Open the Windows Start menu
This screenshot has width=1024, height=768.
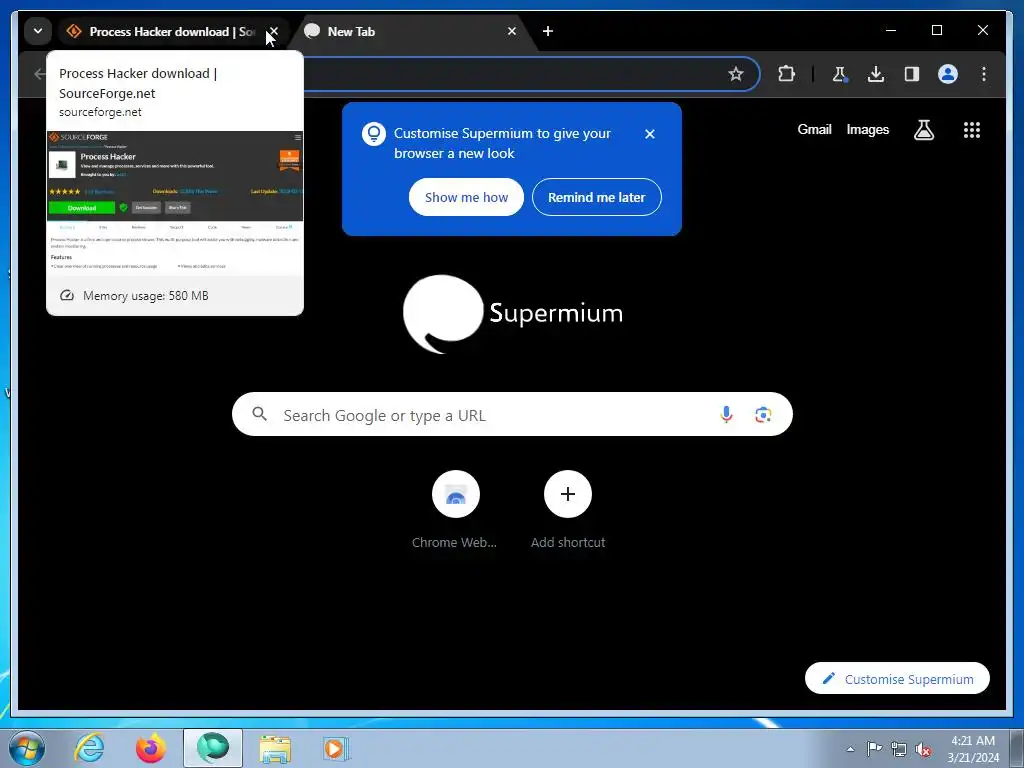coord(27,748)
